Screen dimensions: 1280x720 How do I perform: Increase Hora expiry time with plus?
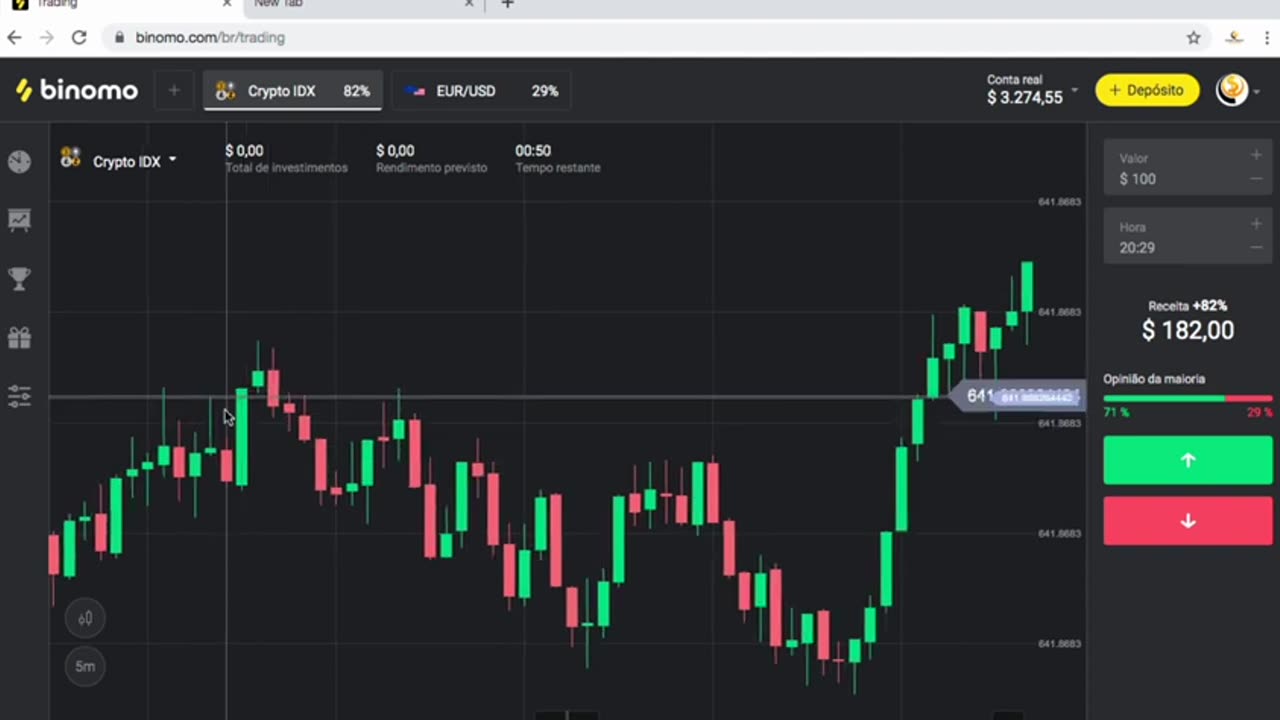click(x=1256, y=224)
